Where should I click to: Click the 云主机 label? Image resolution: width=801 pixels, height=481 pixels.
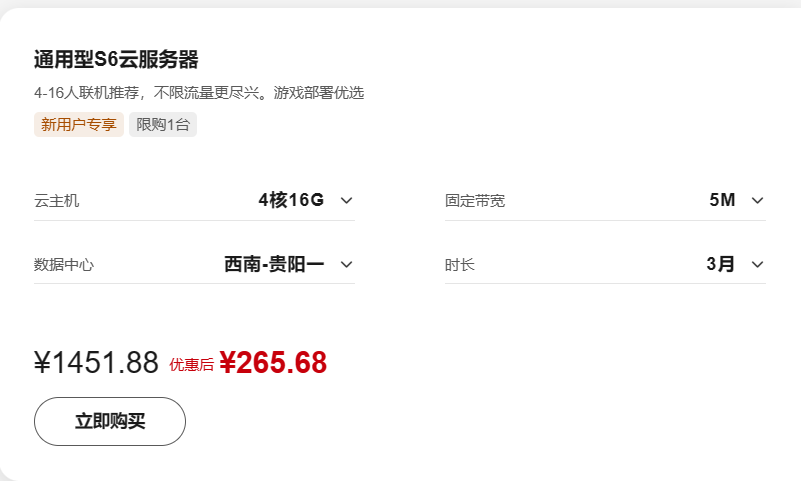pos(57,201)
